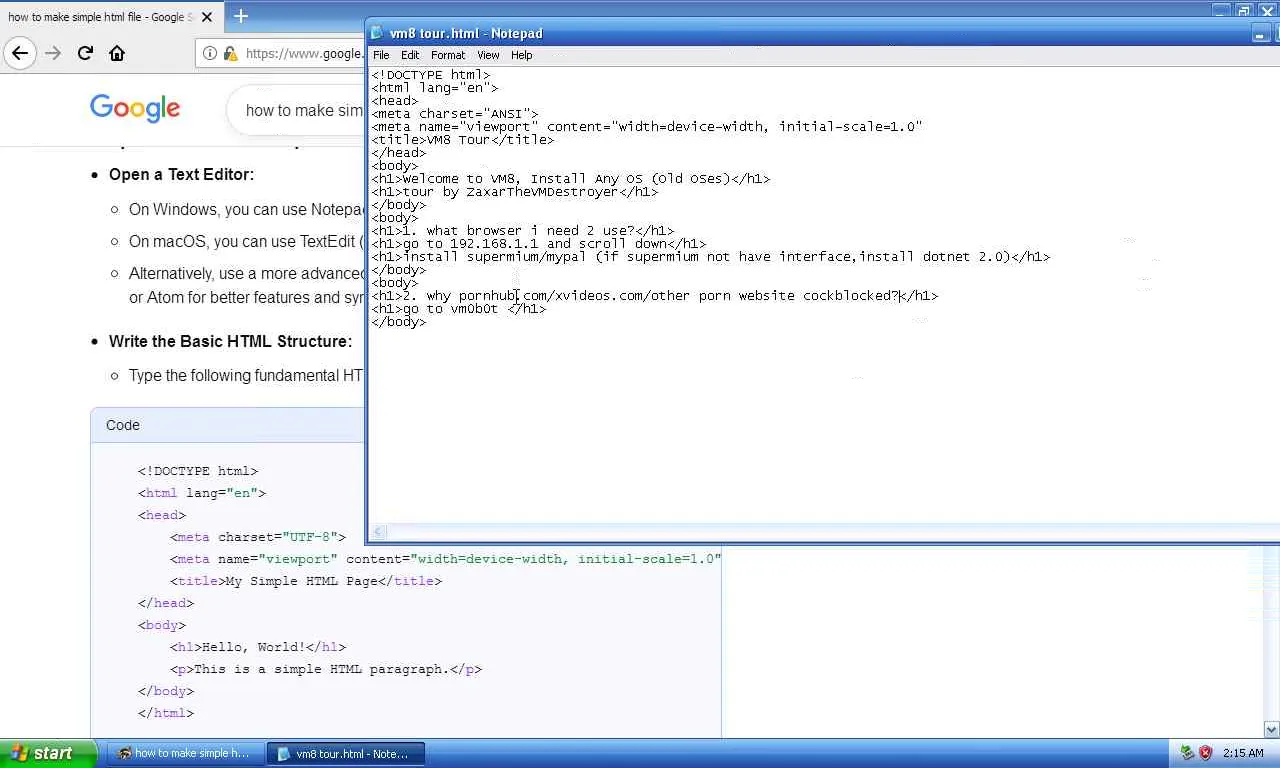Click the Windows start button
This screenshot has height=768, width=1280.
coord(48,753)
